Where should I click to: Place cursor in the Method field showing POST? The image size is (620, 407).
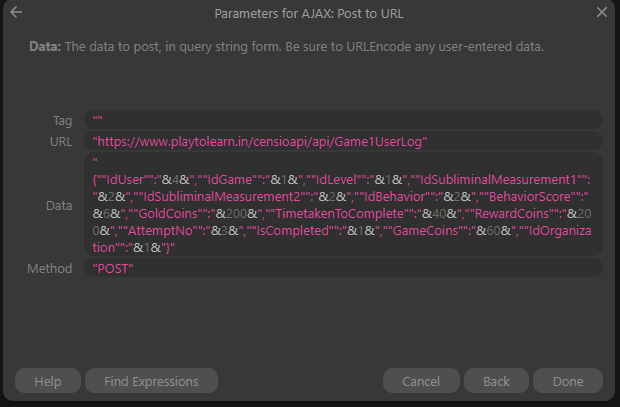343,268
